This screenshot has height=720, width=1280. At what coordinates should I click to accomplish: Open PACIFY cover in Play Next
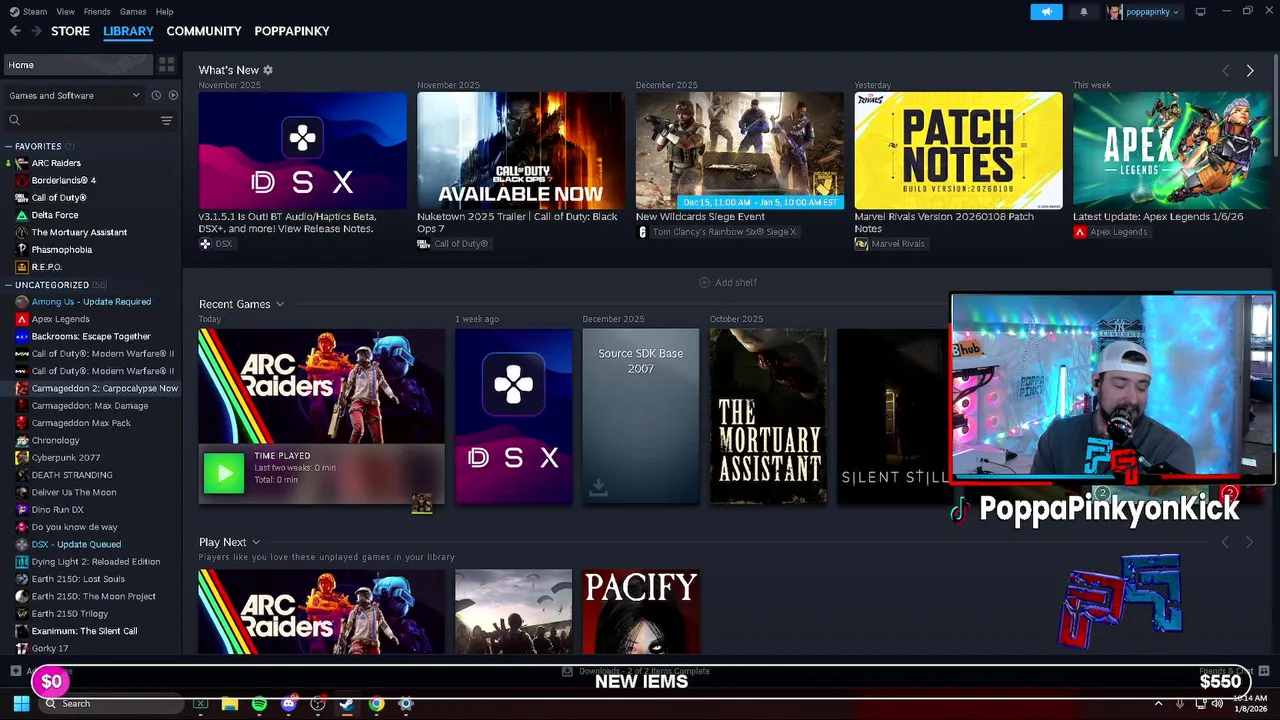pyautogui.click(x=641, y=612)
